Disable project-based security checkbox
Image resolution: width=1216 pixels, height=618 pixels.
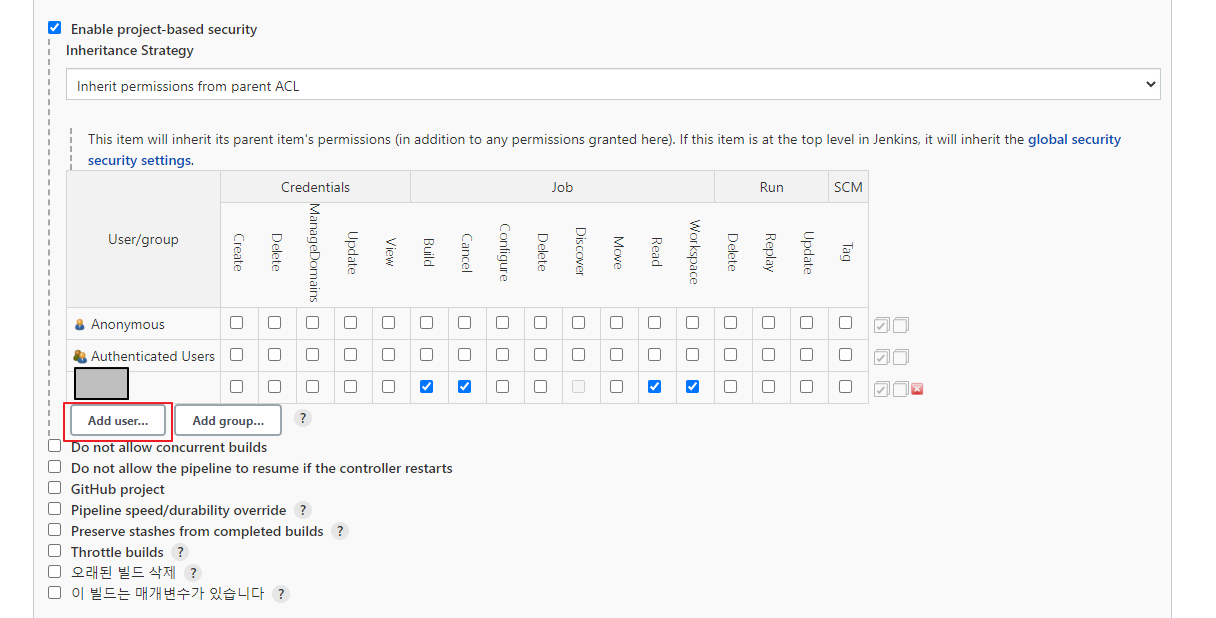click(x=55, y=28)
